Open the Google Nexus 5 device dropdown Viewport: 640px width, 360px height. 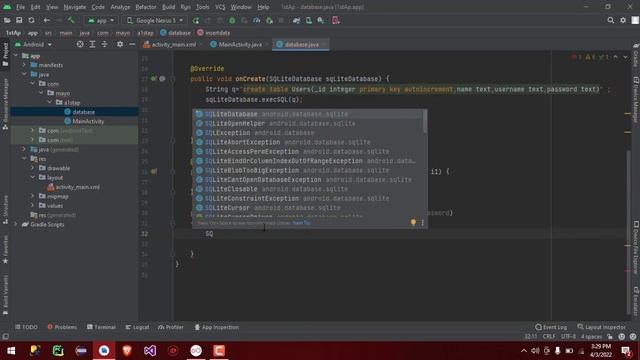tap(155, 20)
